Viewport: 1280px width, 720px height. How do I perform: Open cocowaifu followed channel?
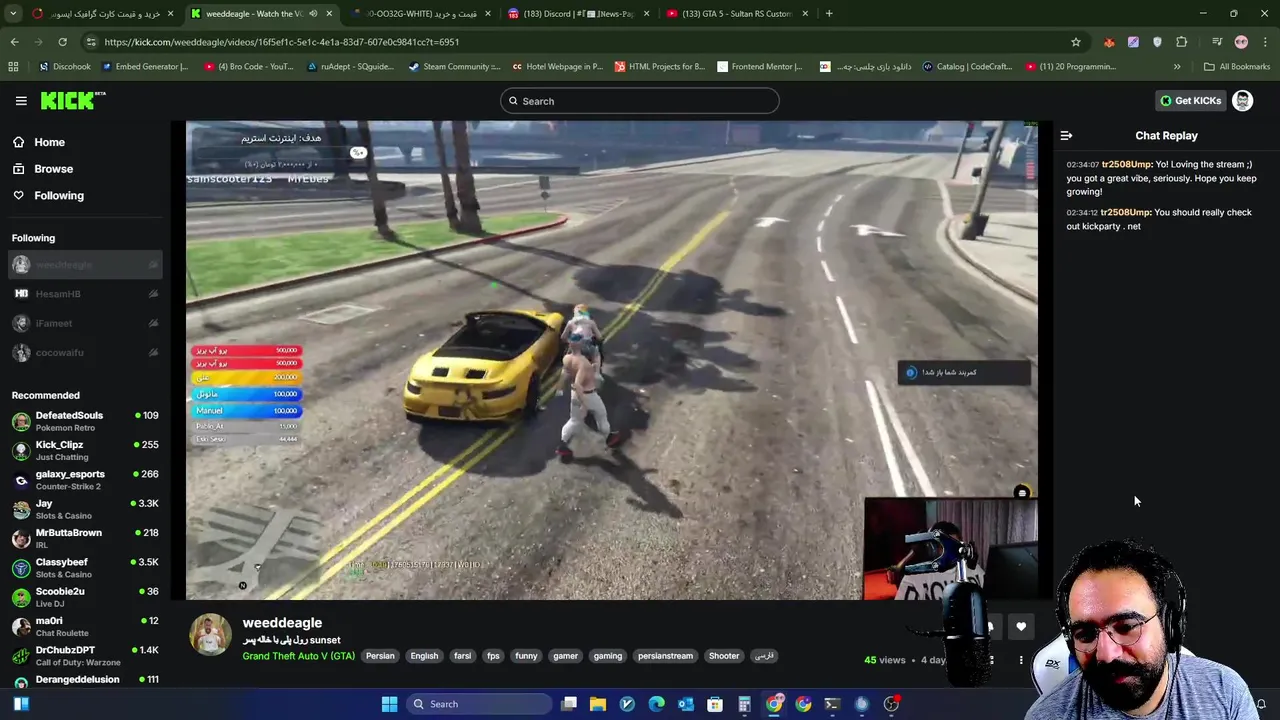coord(85,352)
